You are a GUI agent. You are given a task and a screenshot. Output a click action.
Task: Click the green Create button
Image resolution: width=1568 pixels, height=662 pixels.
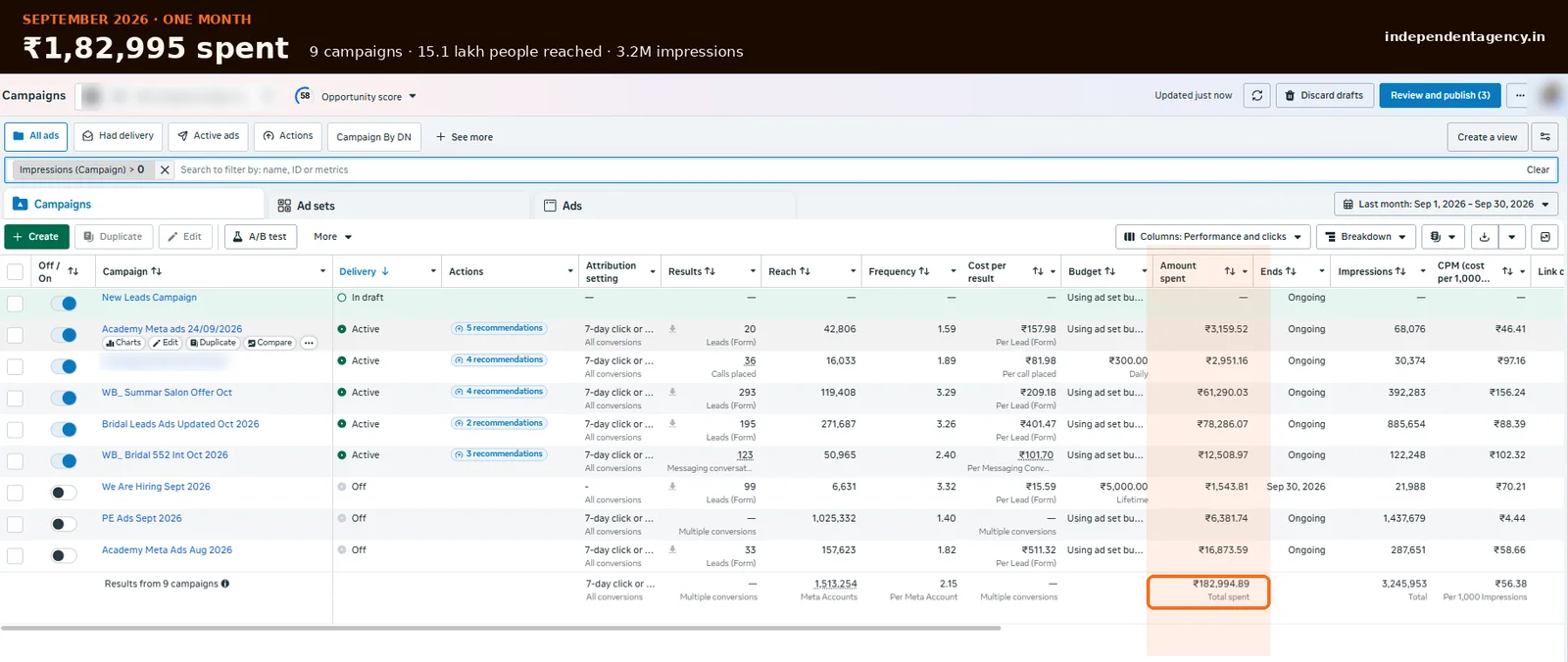[36, 237]
